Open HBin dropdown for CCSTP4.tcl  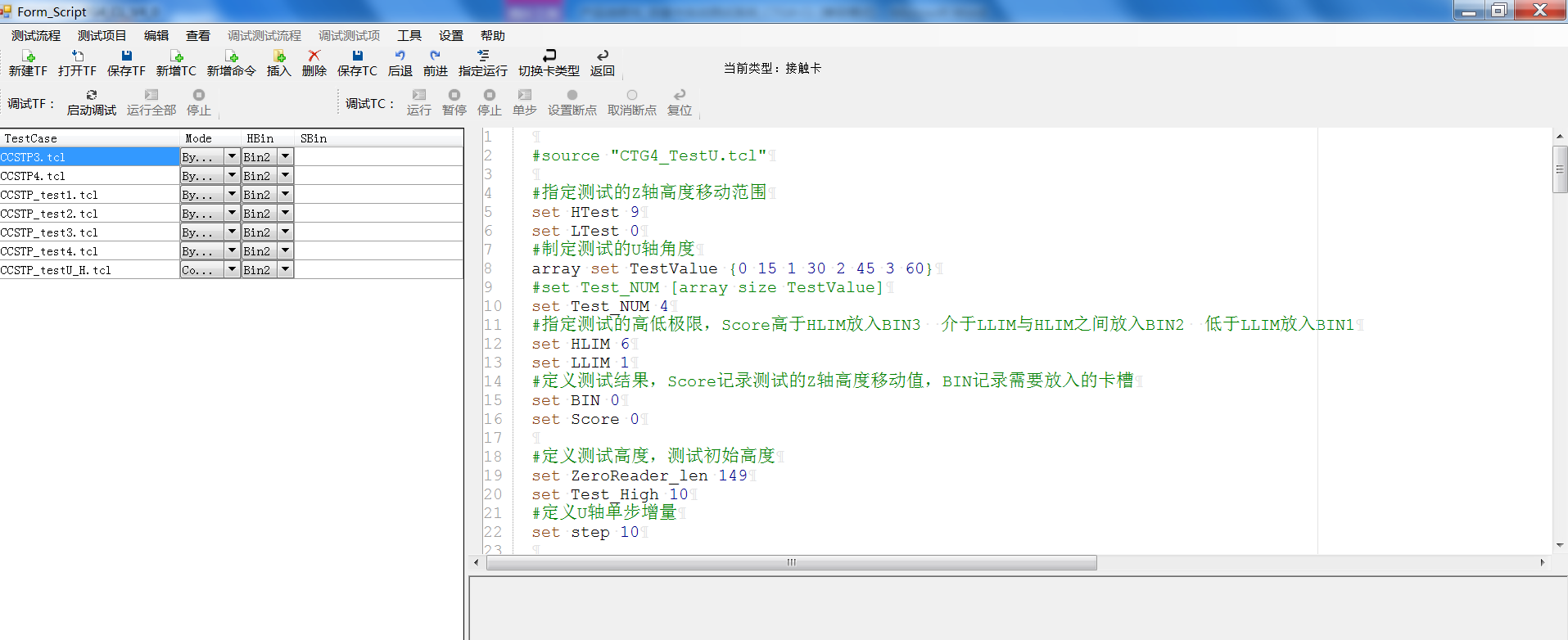285,175
